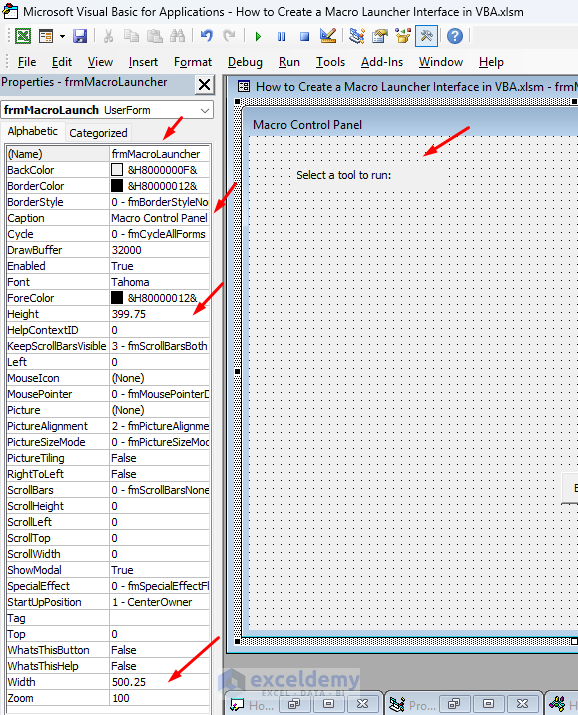This screenshot has width=578, height=715.
Task: Open the Insert UserForm dropdown arrow
Action: 62,36
